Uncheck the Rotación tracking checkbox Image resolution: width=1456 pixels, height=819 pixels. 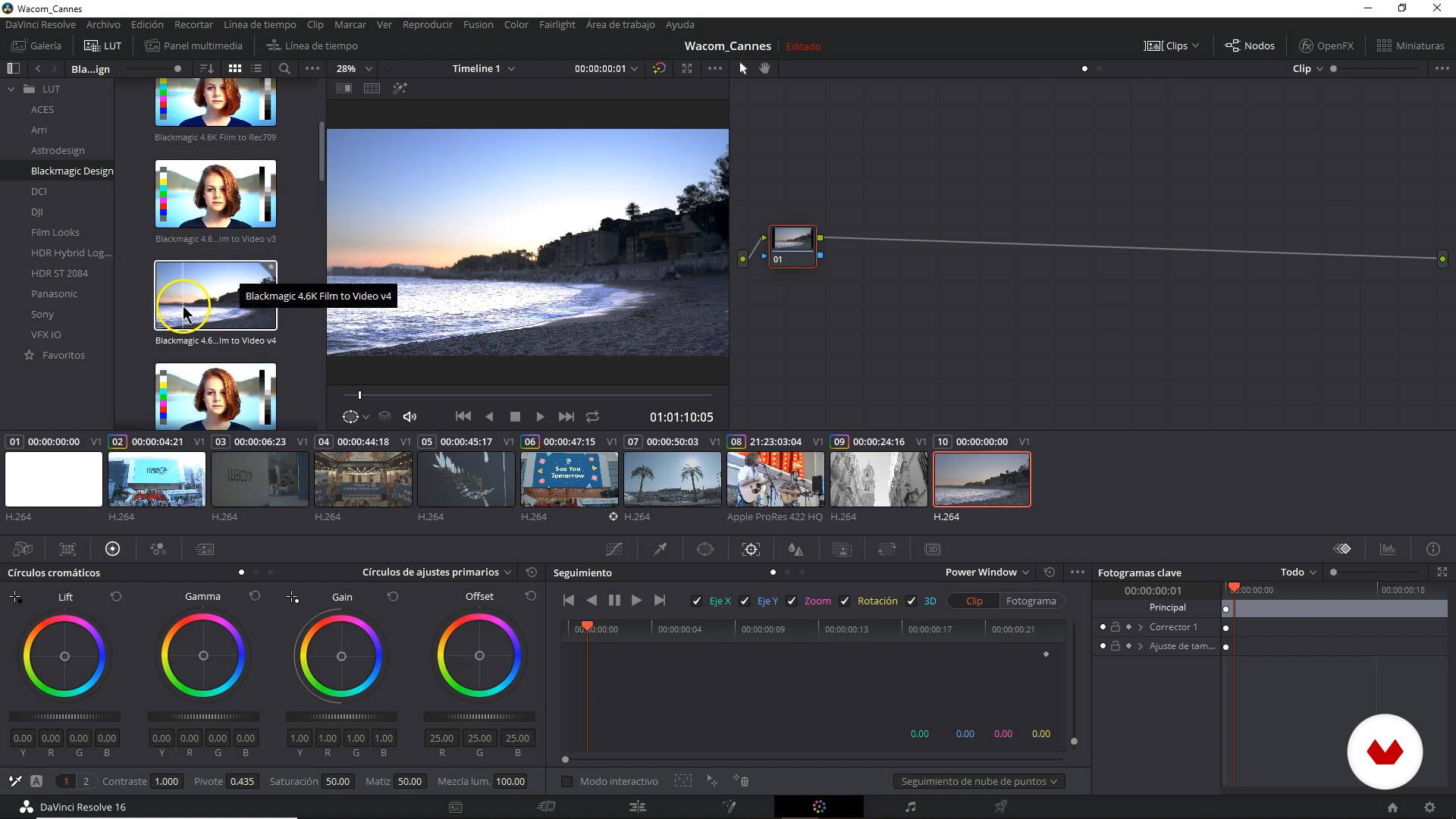pyautogui.click(x=844, y=601)
